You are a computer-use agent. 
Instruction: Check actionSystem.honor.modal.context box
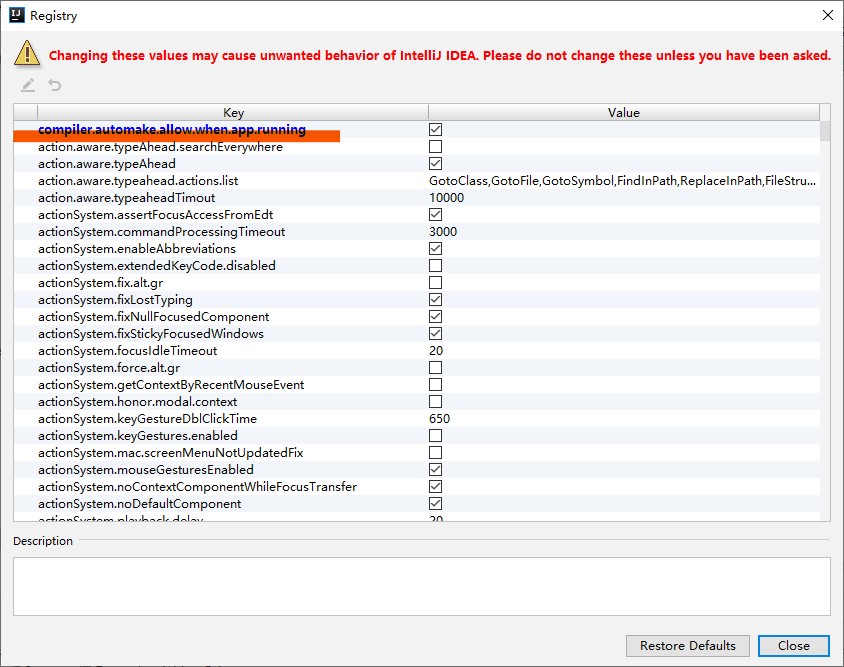[435, 402]
